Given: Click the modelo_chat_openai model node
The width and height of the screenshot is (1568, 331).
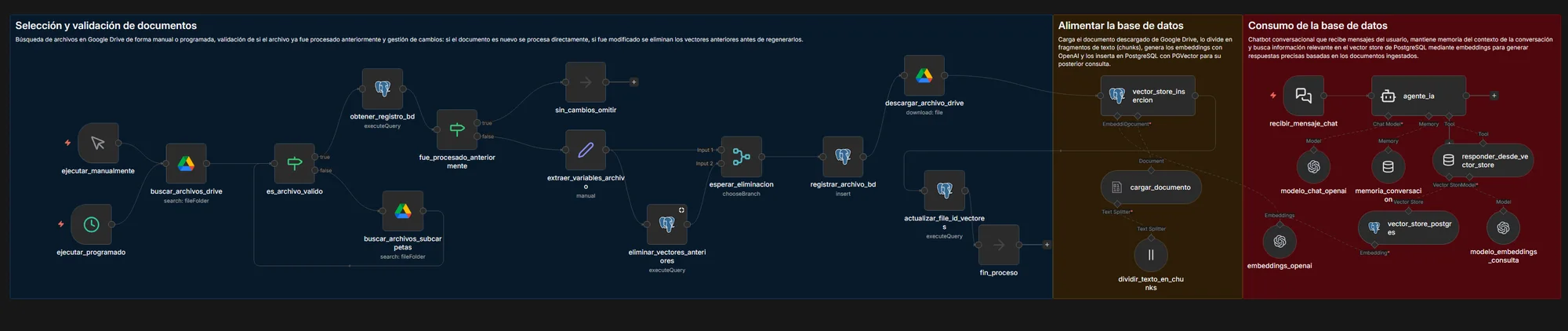Looking at the screenshot, I should point(1314,166).
